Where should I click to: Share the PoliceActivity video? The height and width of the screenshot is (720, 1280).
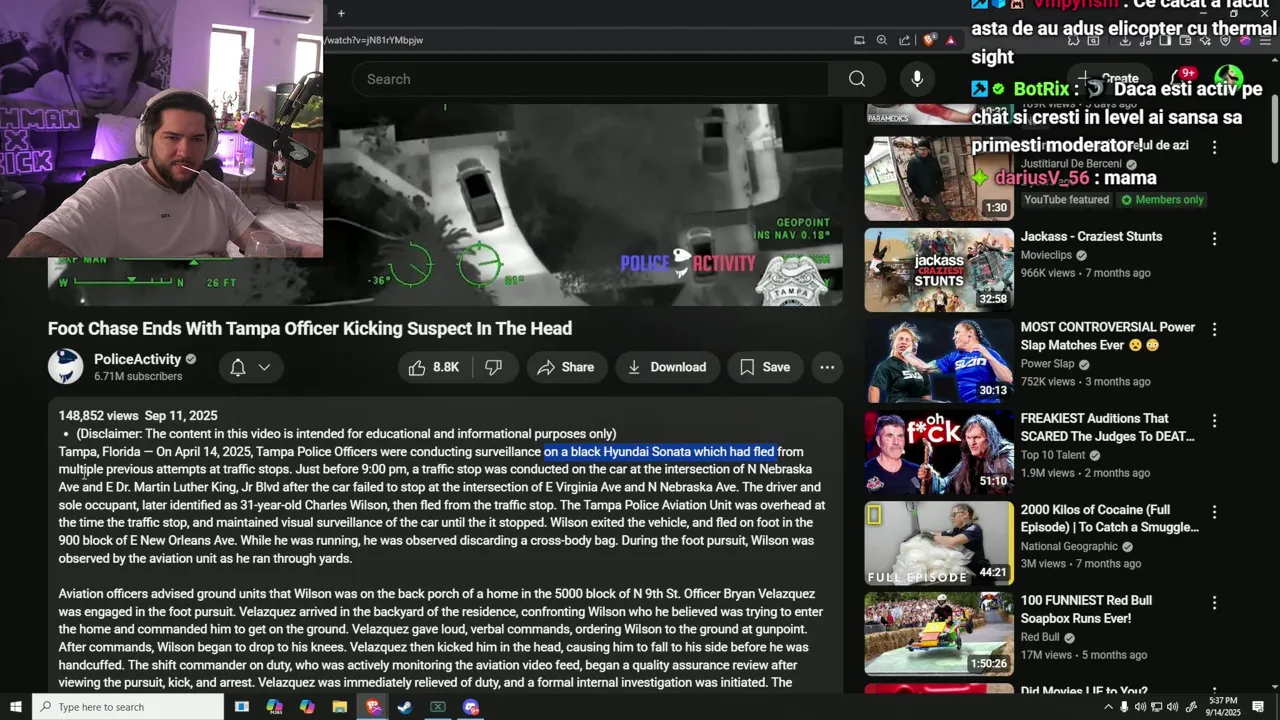(x=566, y=367)
